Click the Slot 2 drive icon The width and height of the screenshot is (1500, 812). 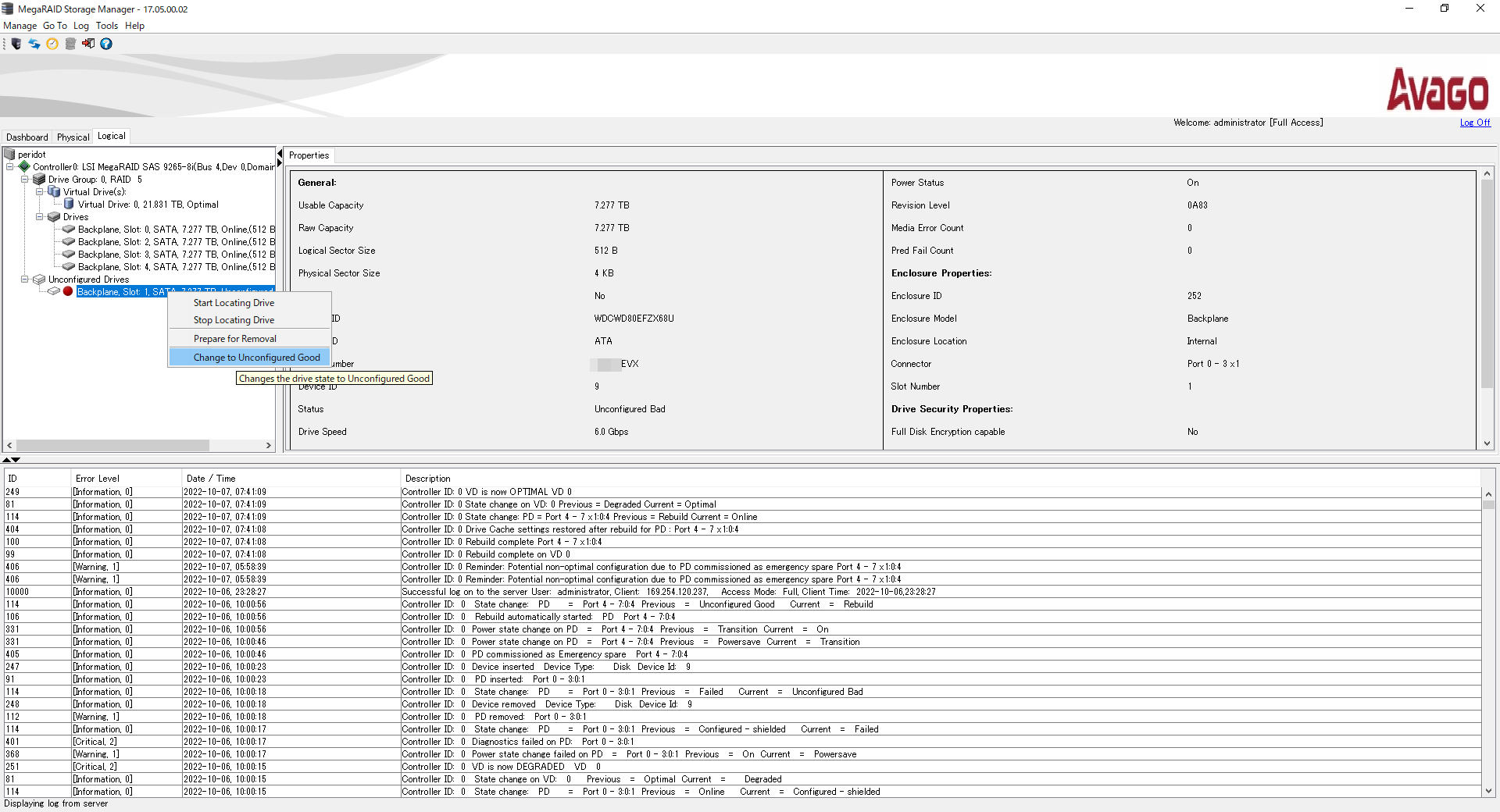pyautogui.click(x=69, y=241)
